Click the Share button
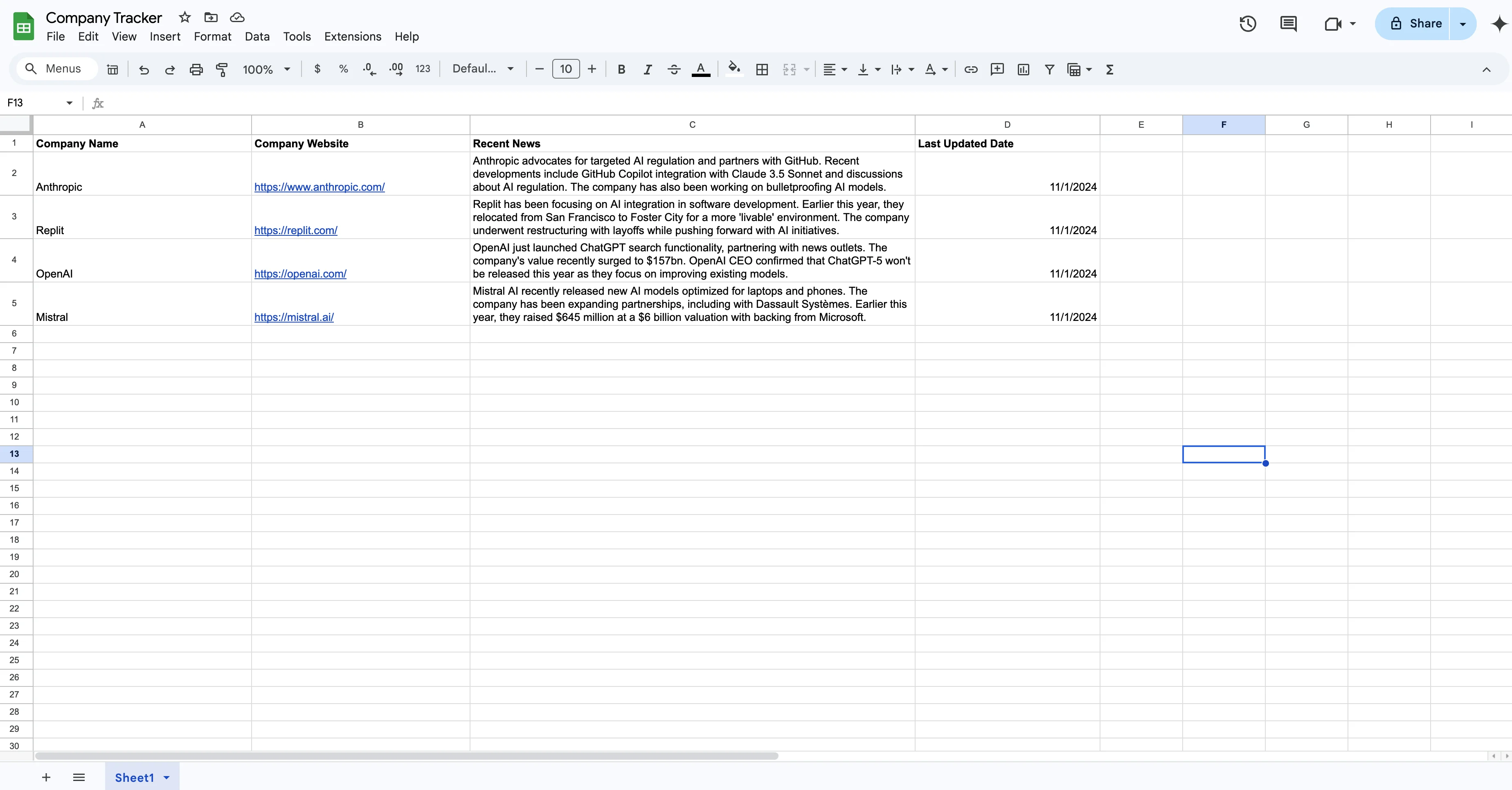Image resolution: width=1512 pixels, height=790 pixels. click(x=1415, y=23)
